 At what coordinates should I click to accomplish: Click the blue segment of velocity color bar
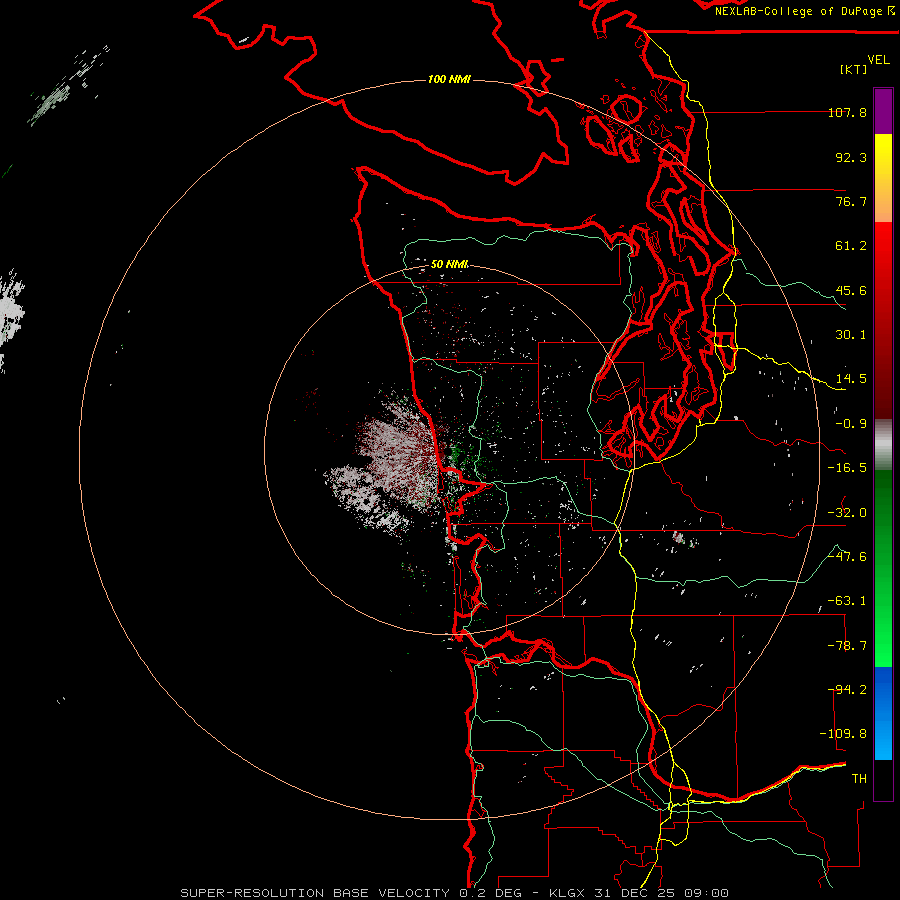tap(883, 713)
